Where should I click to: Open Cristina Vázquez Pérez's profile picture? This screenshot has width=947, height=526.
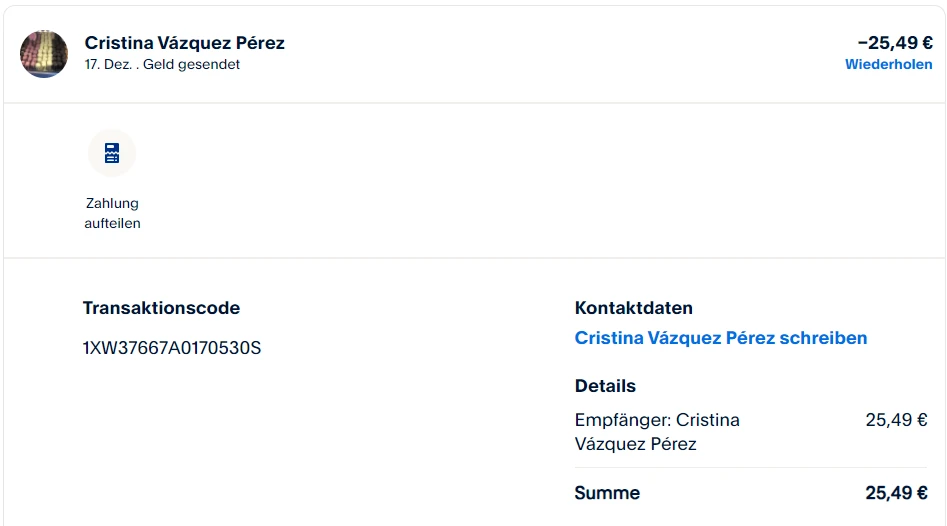pos(44,54)
